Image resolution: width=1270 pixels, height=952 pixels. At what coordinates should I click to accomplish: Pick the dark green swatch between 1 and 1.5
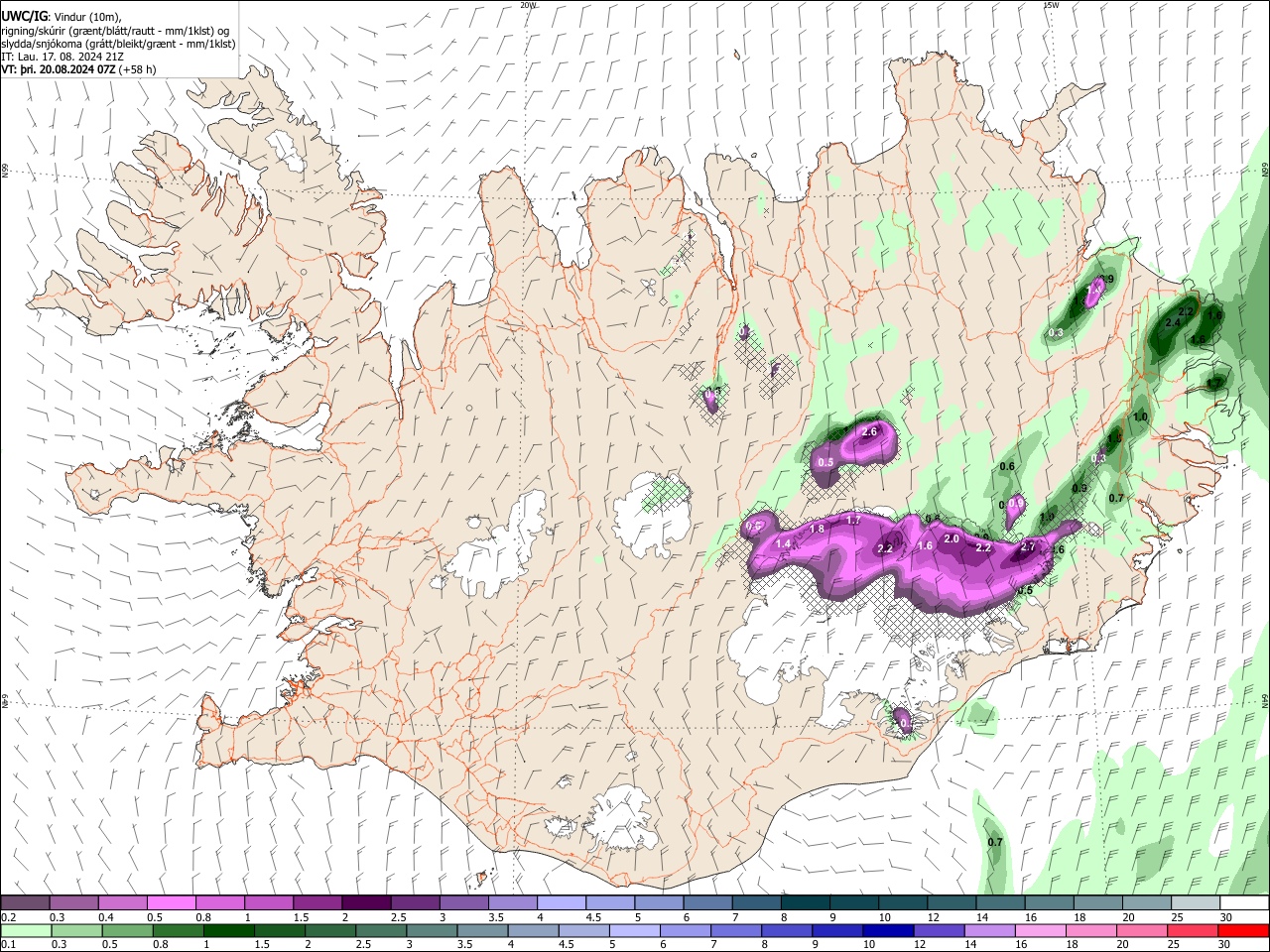(228, 930)
